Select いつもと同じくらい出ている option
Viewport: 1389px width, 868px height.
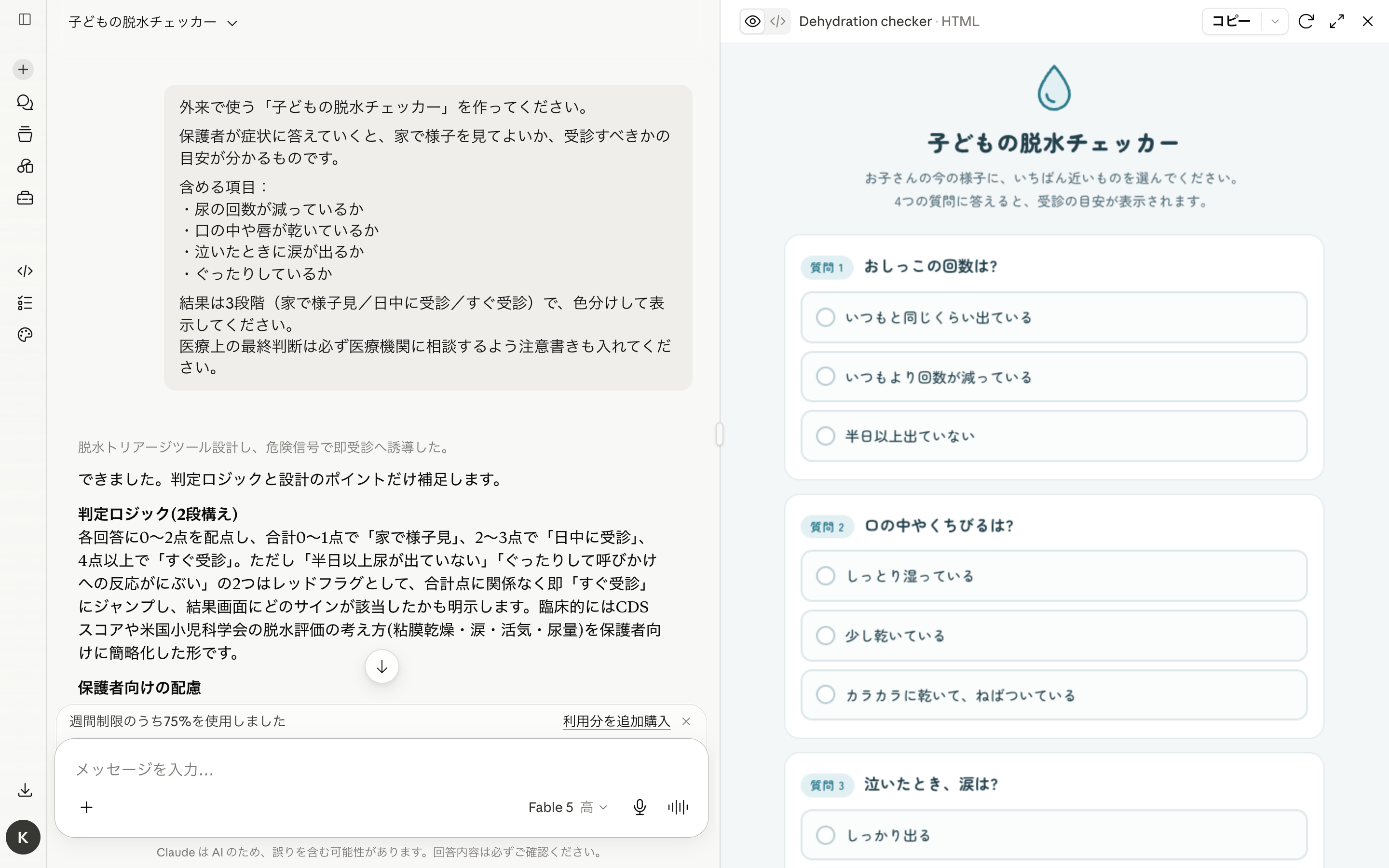[x=1054, y=317]
